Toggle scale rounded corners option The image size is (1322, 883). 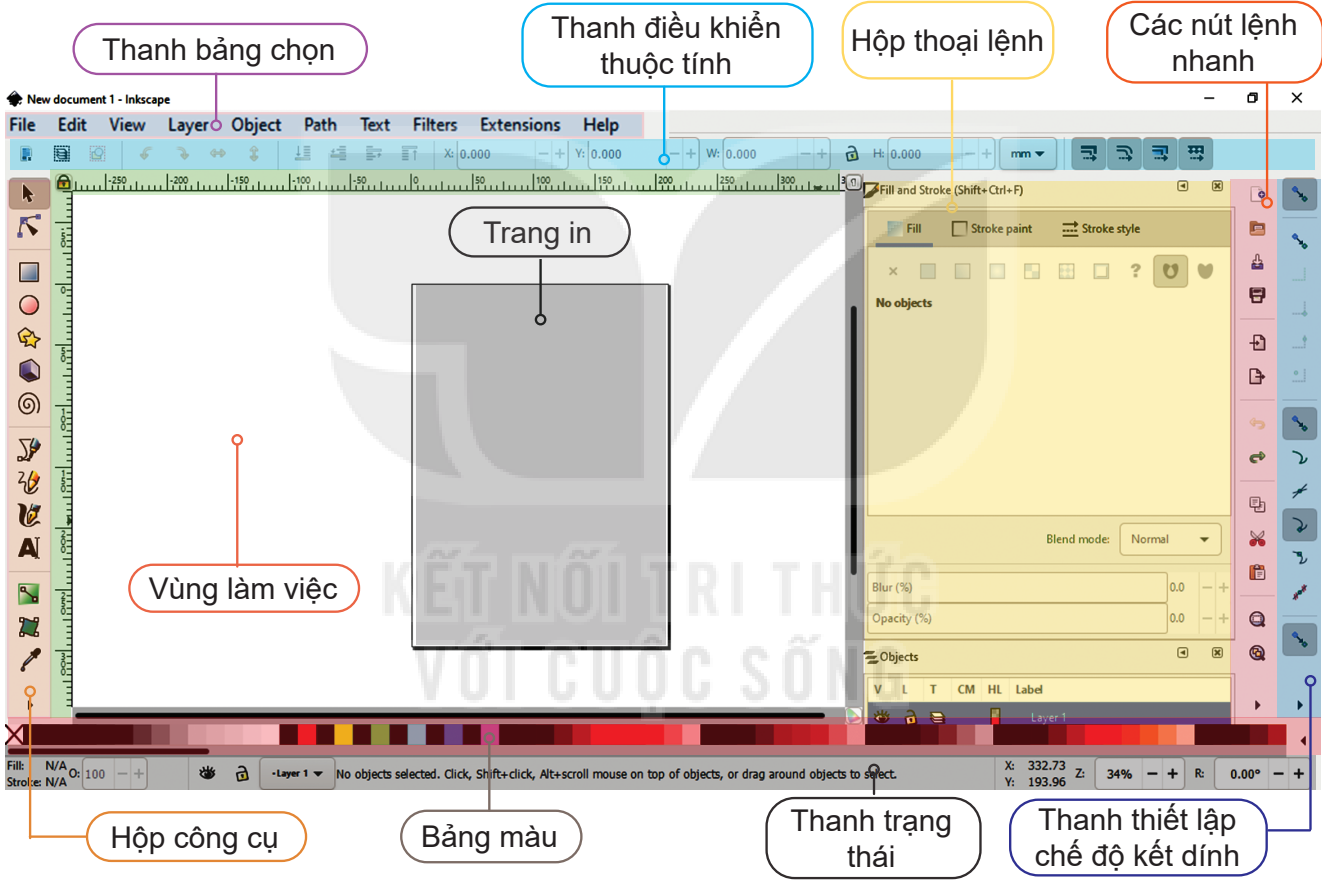tap(1125, 154)
